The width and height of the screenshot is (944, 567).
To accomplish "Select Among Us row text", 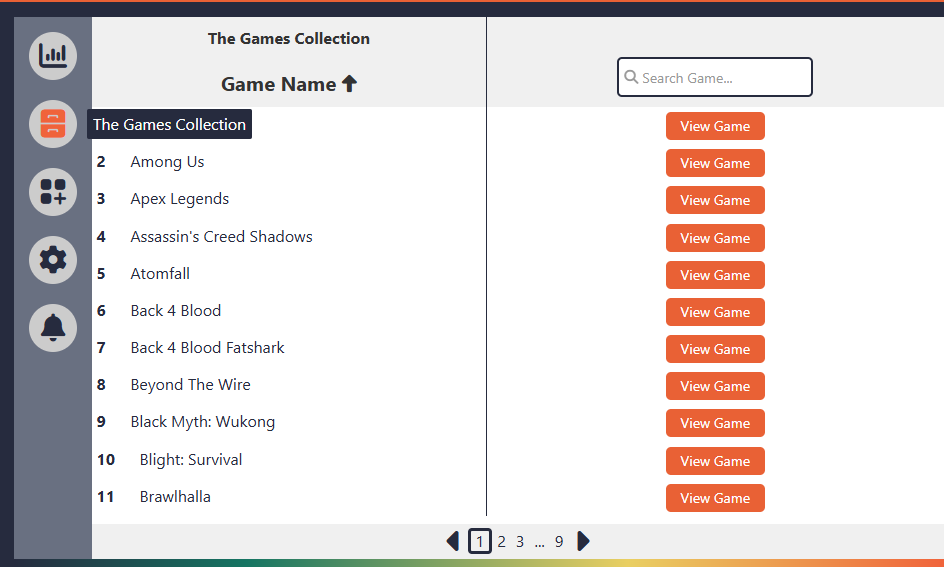I will 167,162.
